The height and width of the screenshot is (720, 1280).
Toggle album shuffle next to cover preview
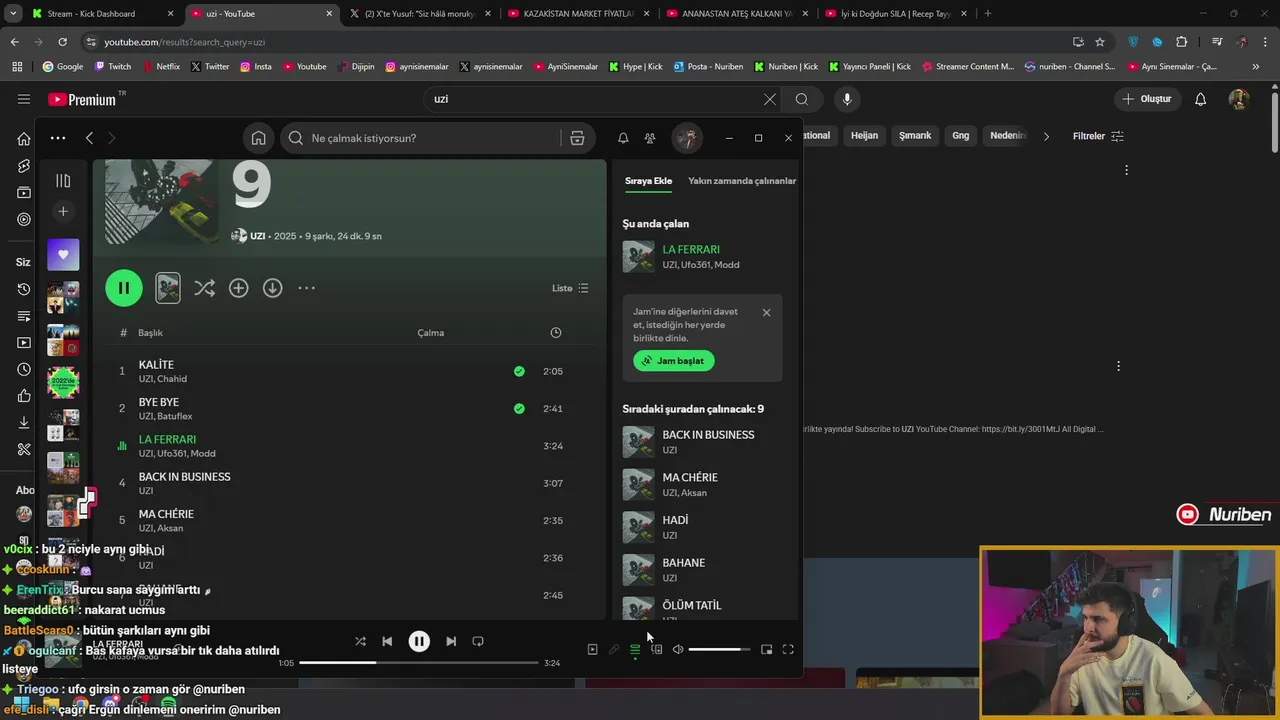point(204,288)
